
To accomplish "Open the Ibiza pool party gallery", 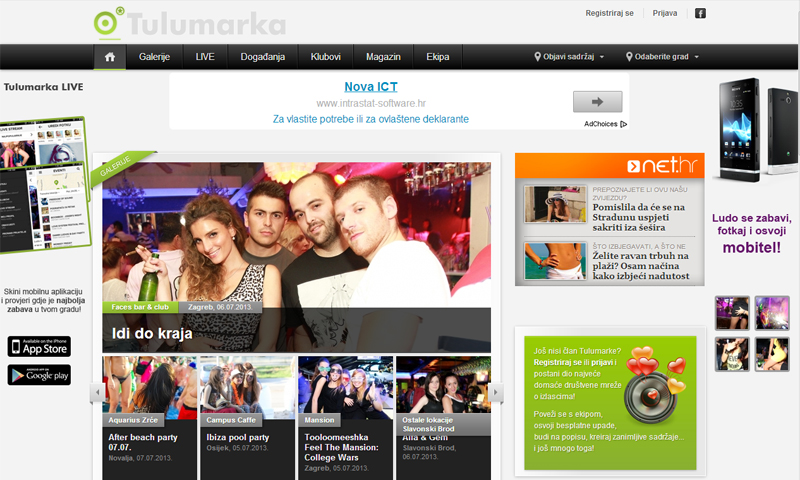I will (238, 438).
